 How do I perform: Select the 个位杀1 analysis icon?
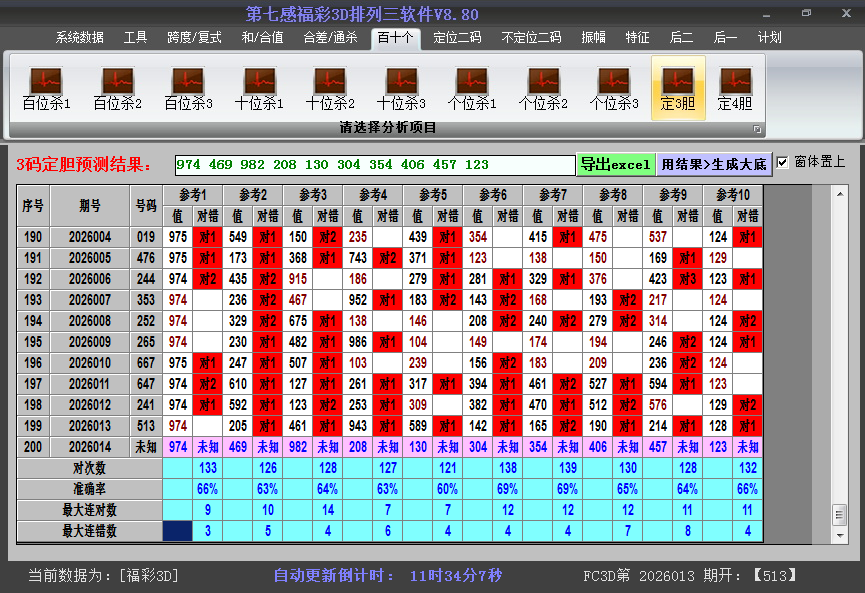click(472, 88)
